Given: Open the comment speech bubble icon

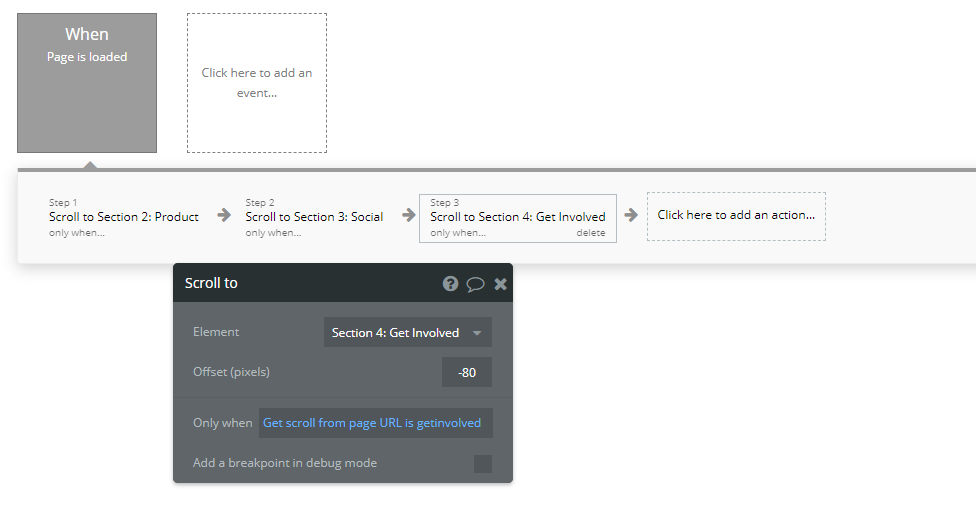Looking at the screenshot, I should tap(475, 284).
